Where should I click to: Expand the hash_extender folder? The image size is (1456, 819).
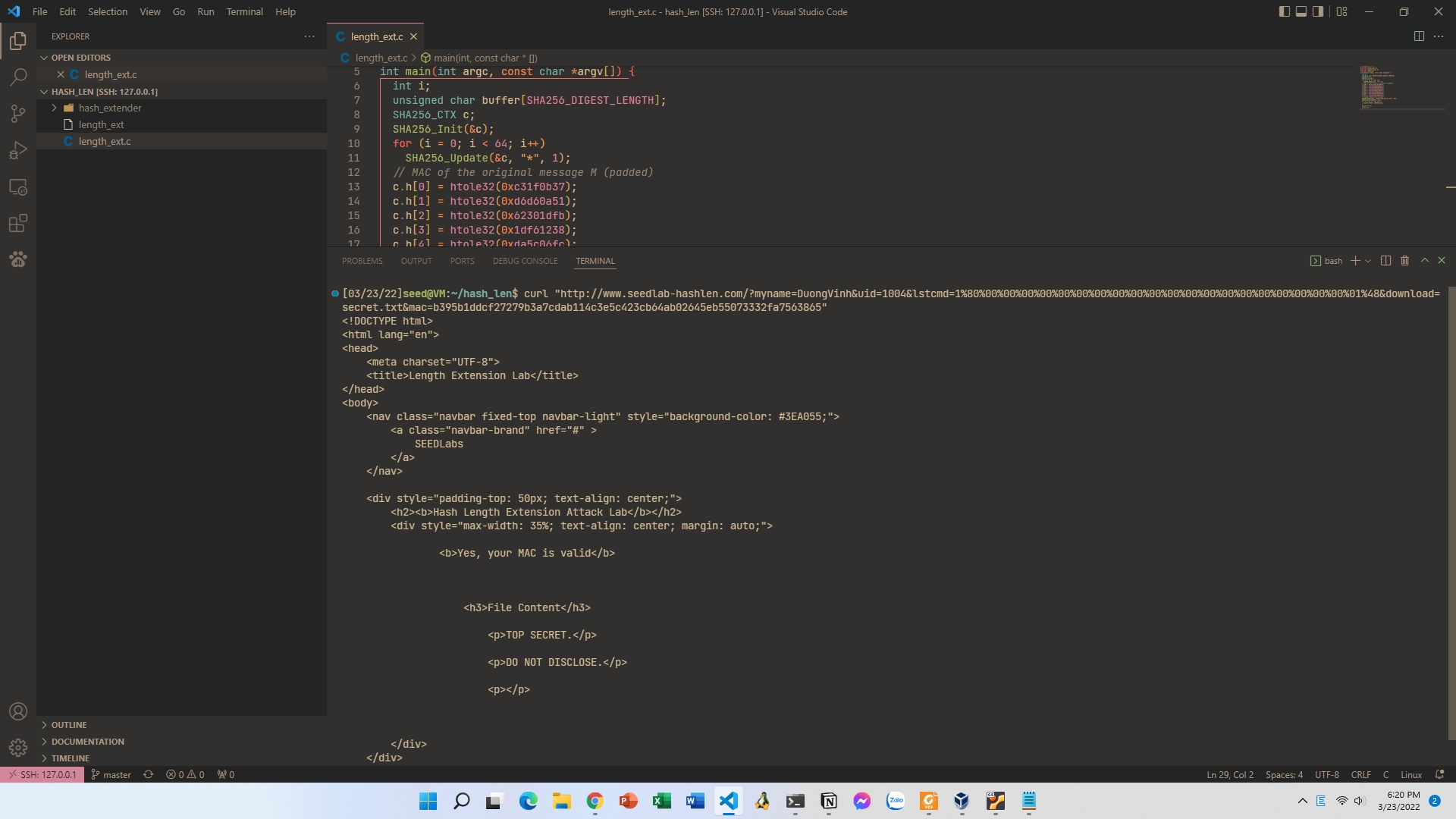tap(110, 108)
